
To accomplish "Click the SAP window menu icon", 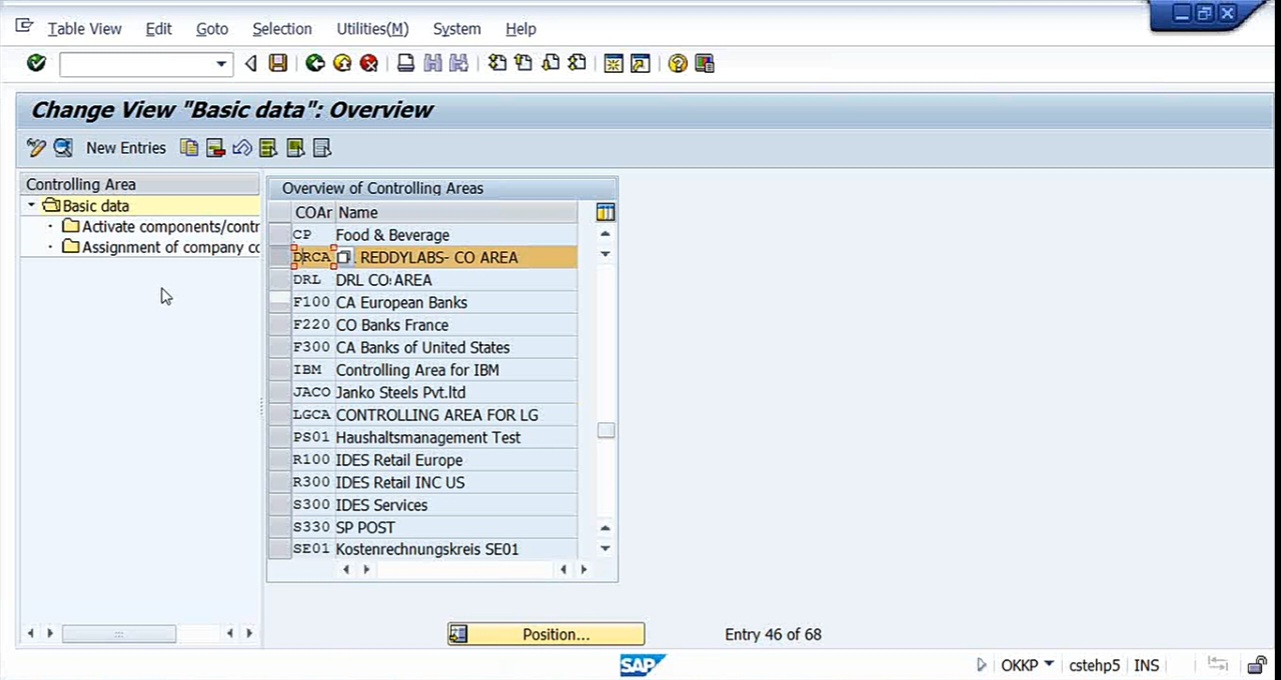I will click(x=24, y=27).
